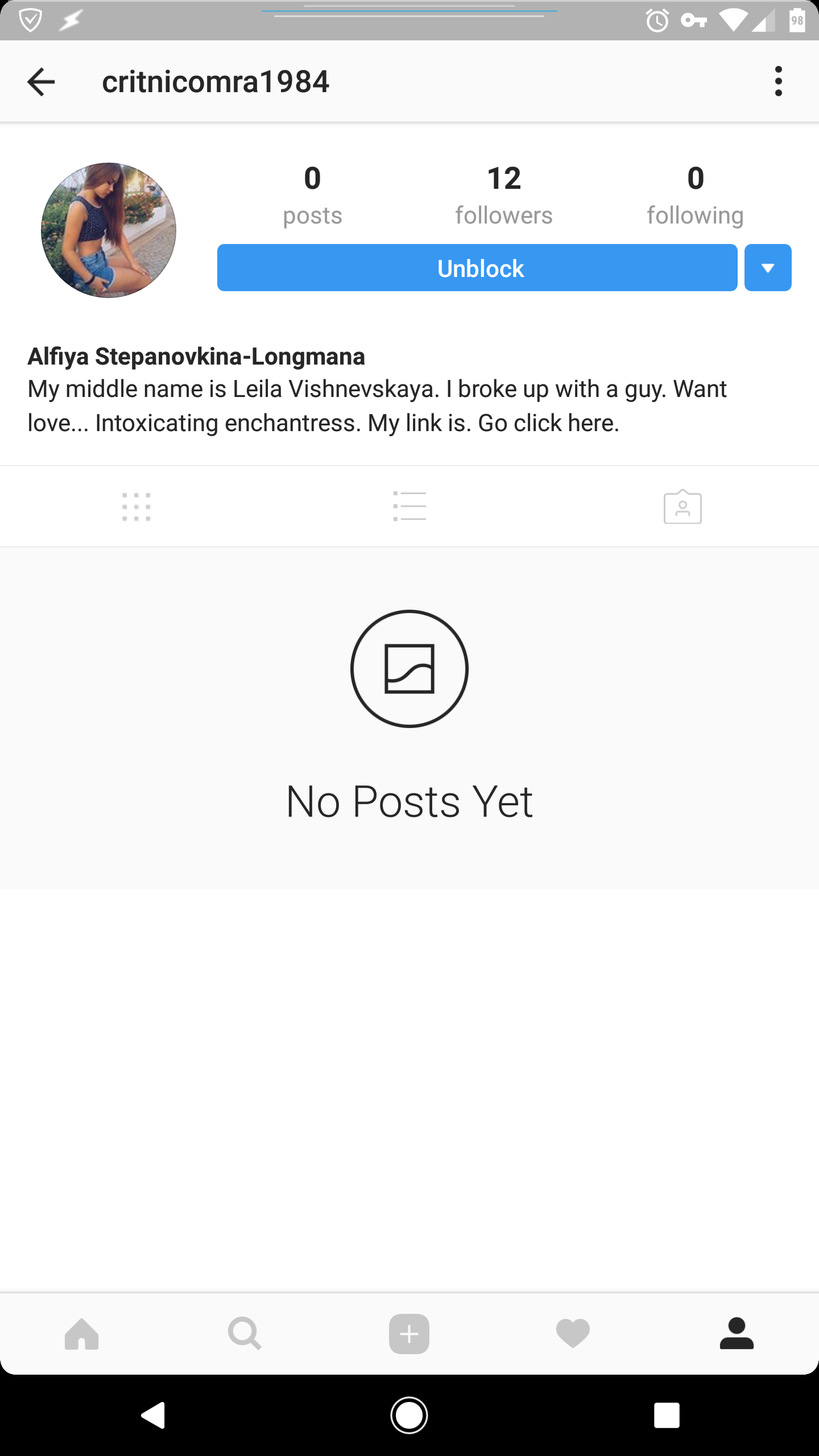
Task: Switch to grid view of posts
Action: click(136, 506)
